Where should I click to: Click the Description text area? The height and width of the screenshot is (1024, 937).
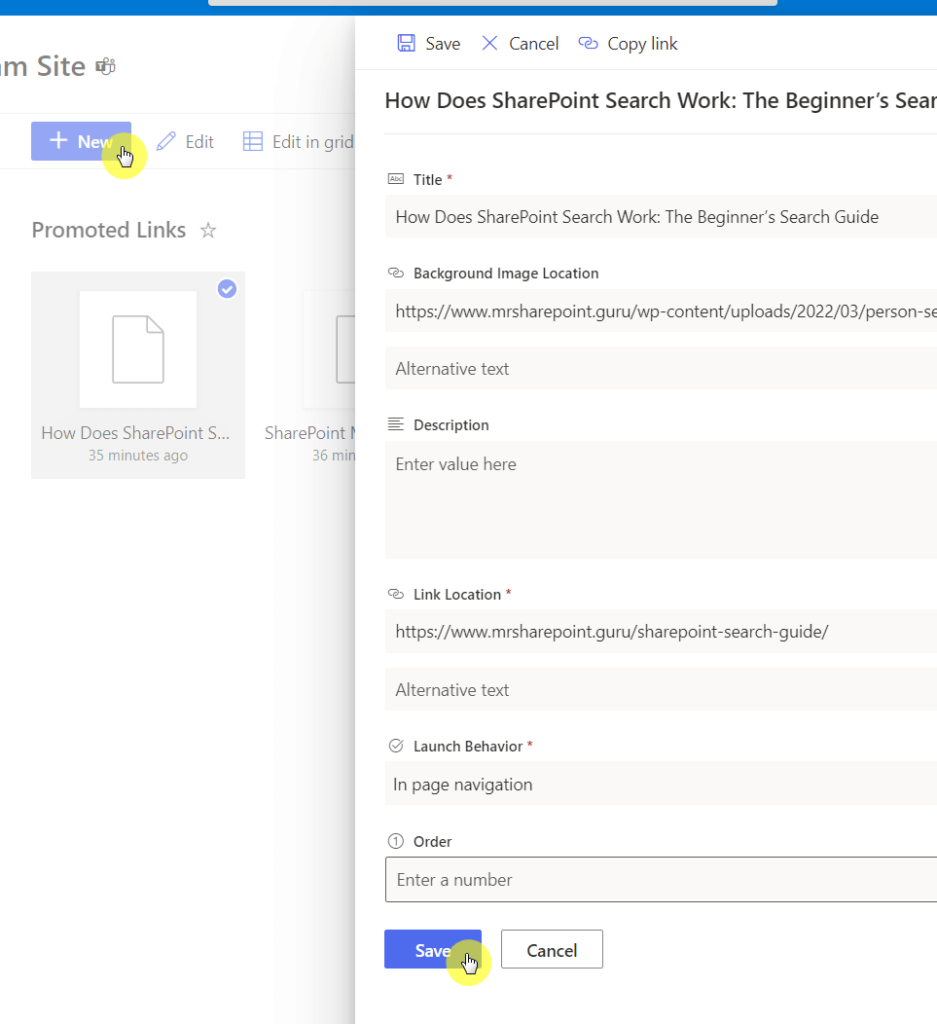661,500
